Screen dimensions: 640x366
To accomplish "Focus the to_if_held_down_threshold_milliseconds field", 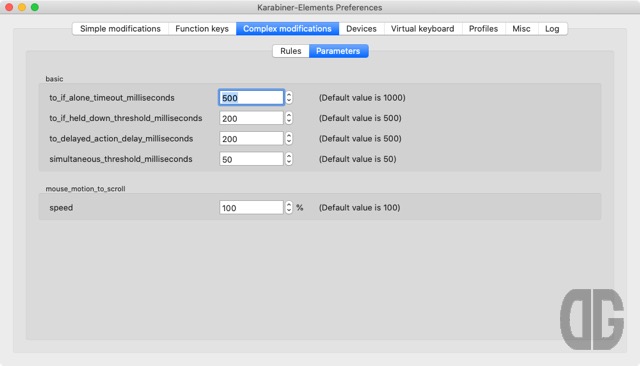I will [251, 118].
